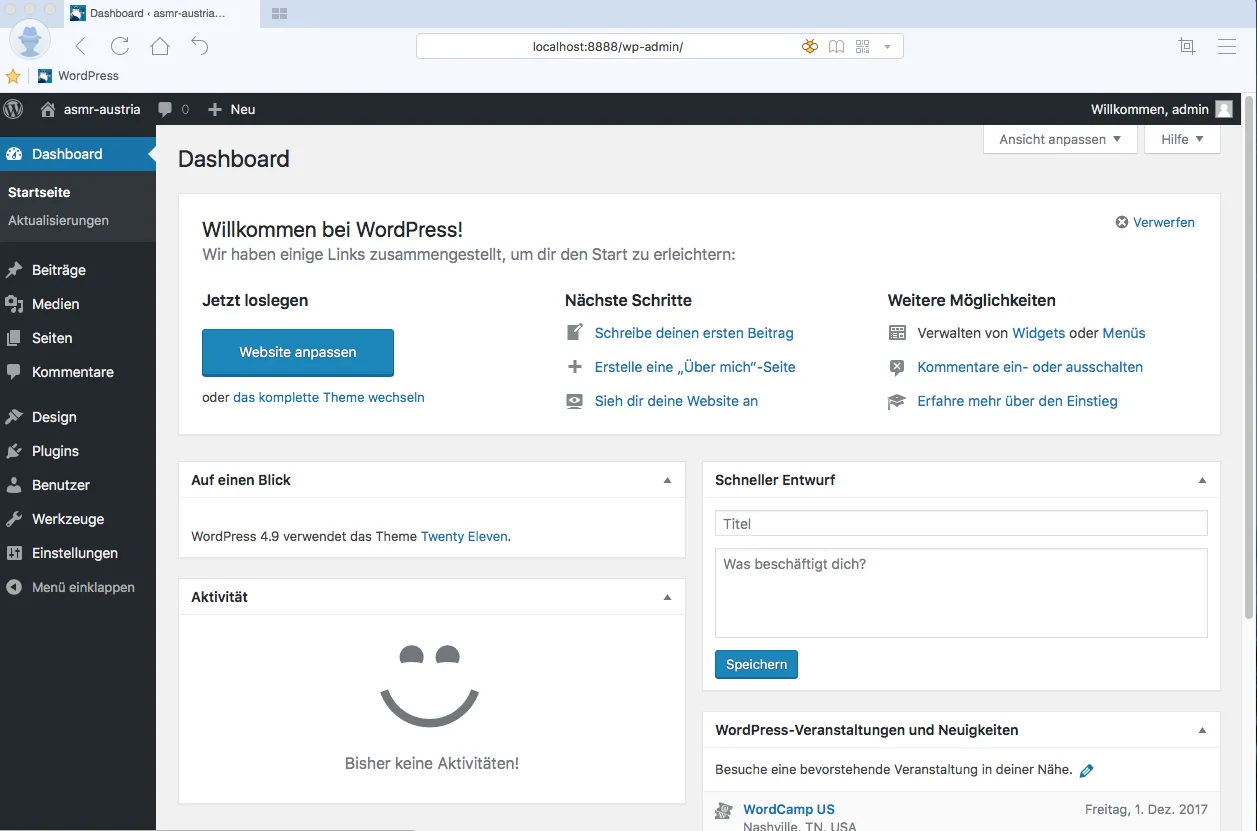This screenshot has width=1257, height=831.
Task: Focus the Titel input field
Action: (961, 524)
